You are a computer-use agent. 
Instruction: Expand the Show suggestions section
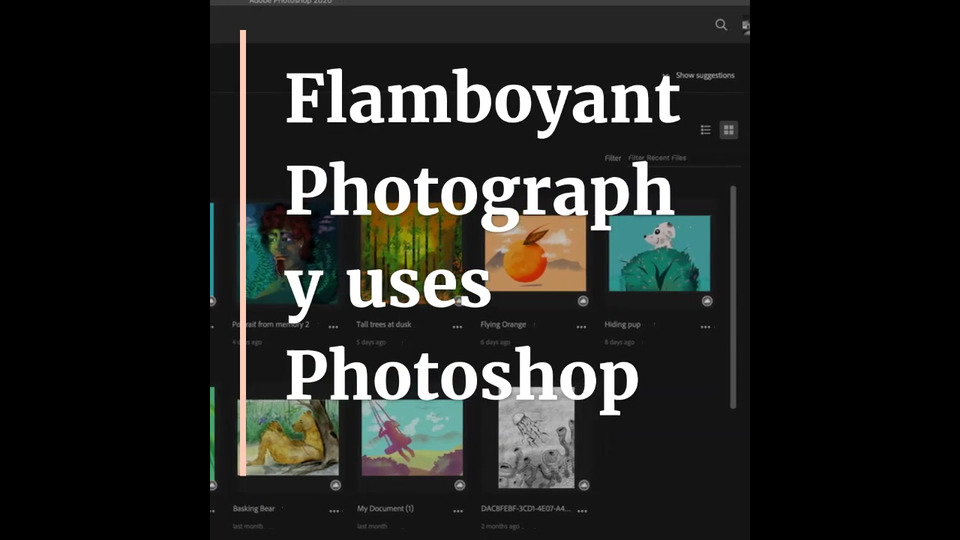(700, 75)
